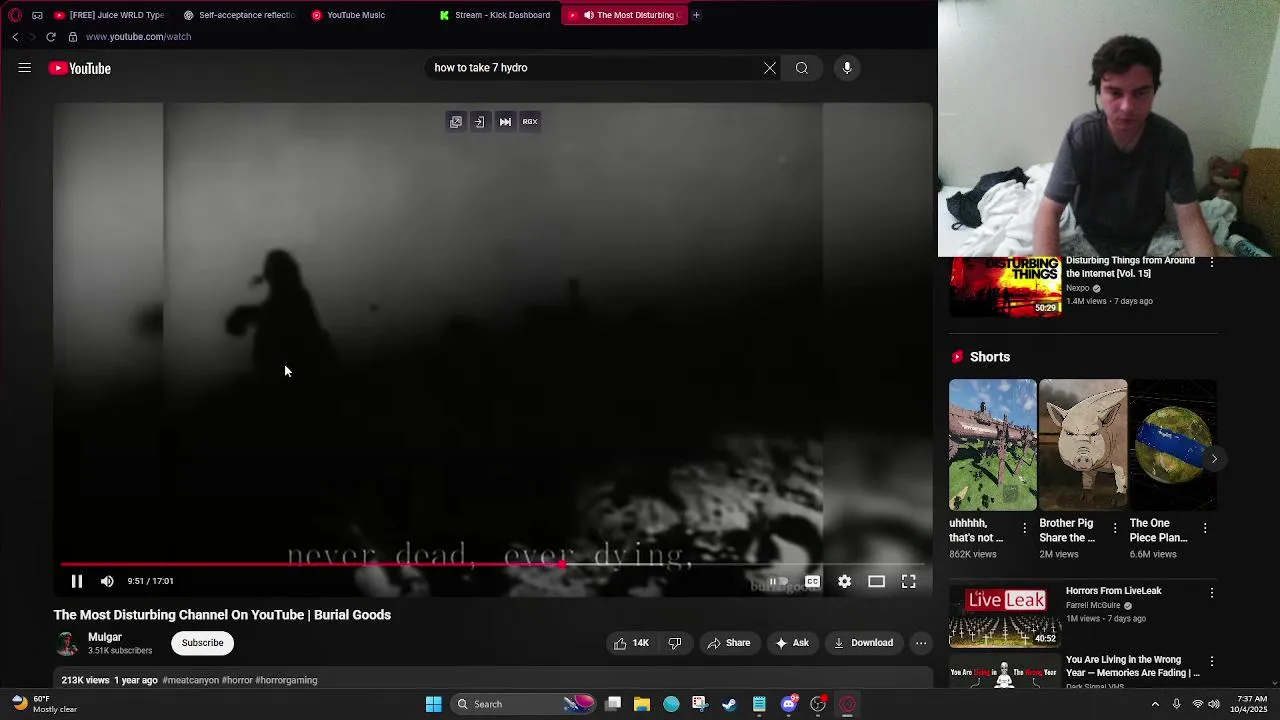This screenshot has height=720, width=1280.
Task: Open the Mulgar channel name link
Action: tap(105, 637)
